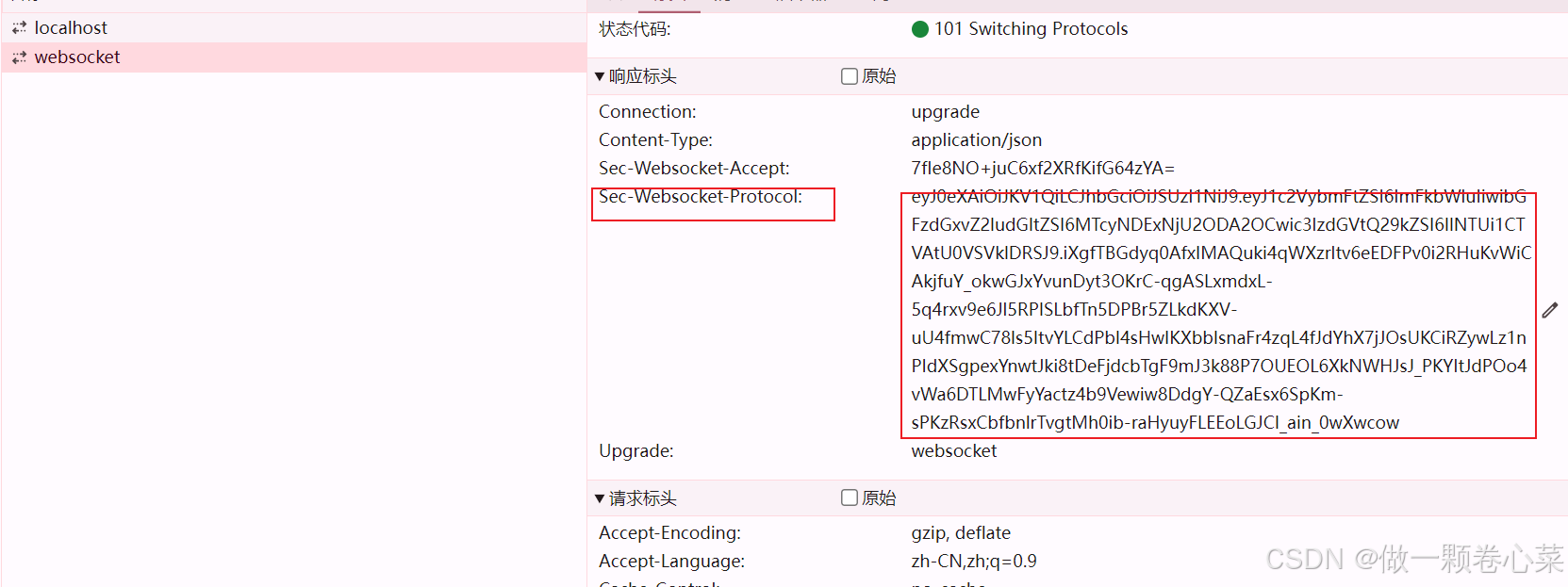Click the gzip, deflate Accept-Encoding value
1568x587 pixels.
pos(961,532)
